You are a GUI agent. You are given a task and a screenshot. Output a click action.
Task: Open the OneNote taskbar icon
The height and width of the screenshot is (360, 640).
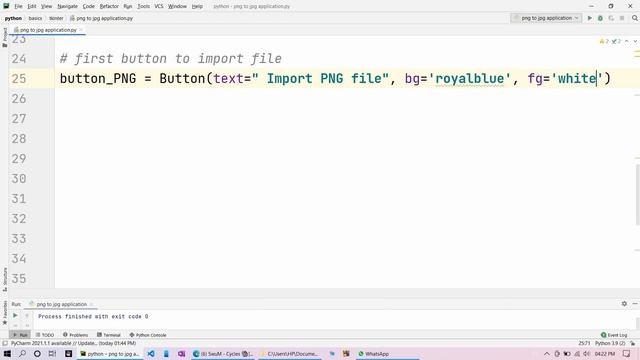tap(181, 353)
